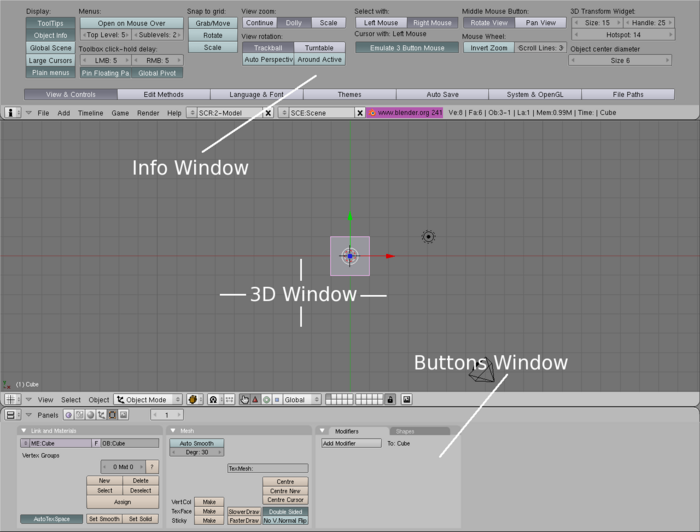Toggle the ToolTips display option
This screenshot has width=700, height=532.
click(x=50, y=23)
